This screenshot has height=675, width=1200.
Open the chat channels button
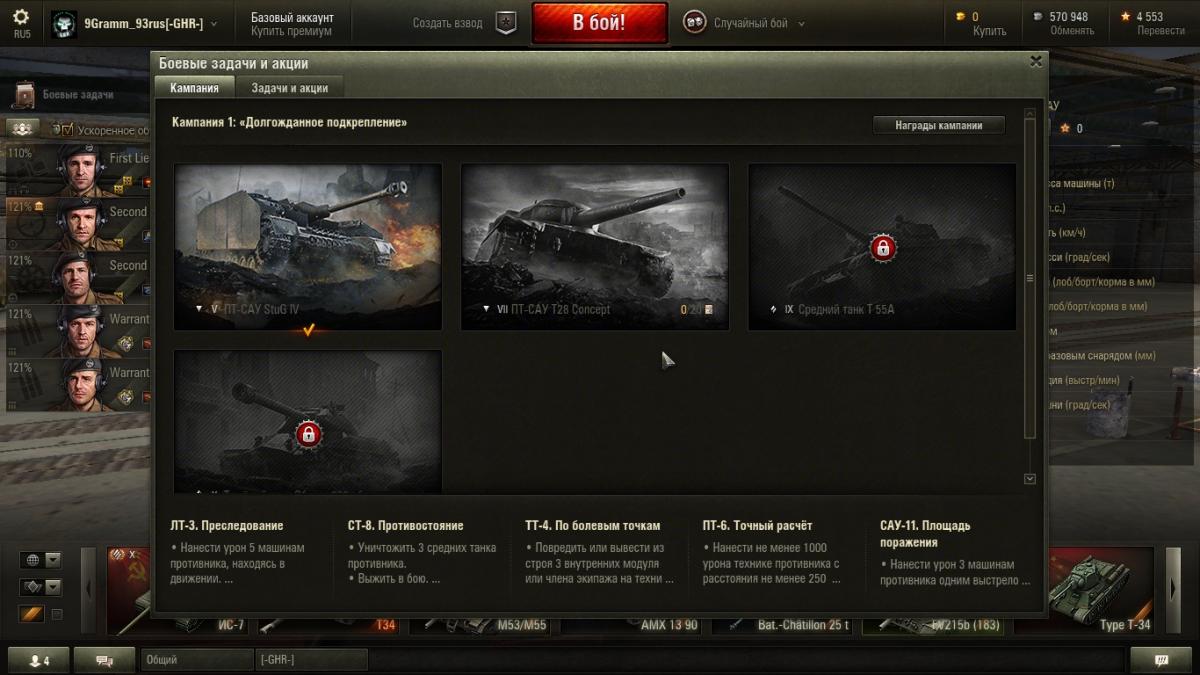click(x=105, y=660)
